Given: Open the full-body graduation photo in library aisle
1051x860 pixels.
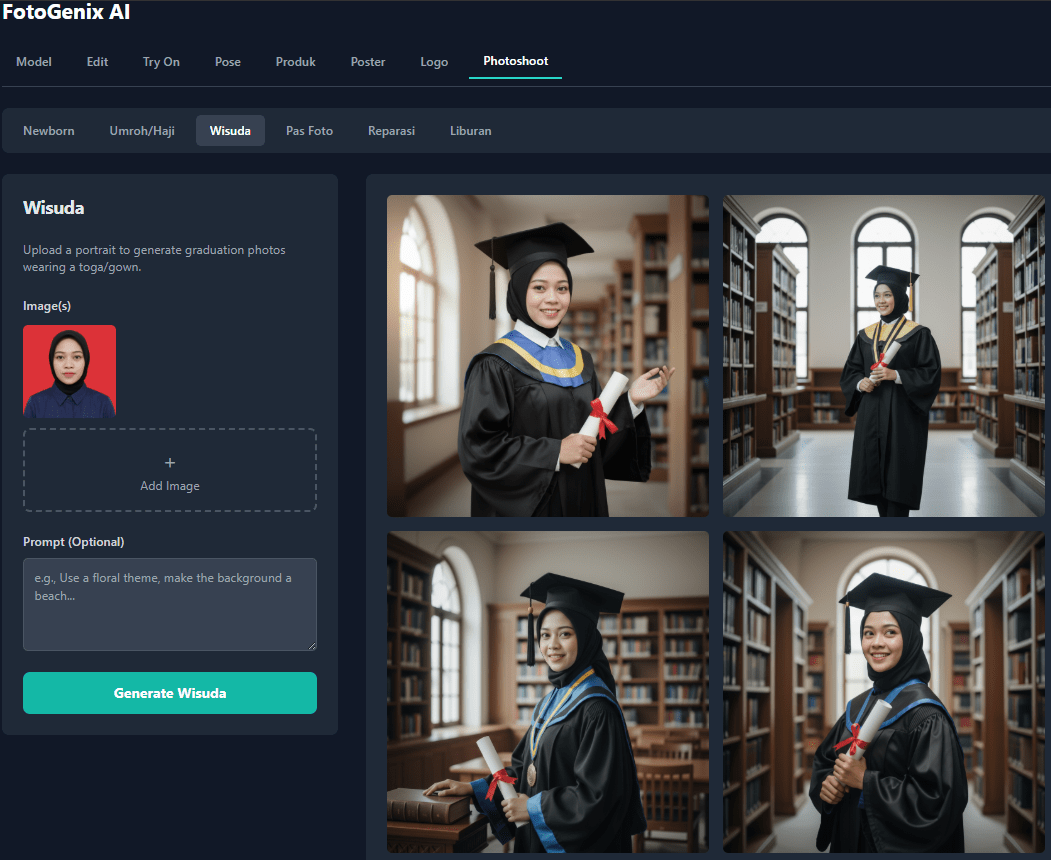Looking at the screenshot, I should 883,356.
